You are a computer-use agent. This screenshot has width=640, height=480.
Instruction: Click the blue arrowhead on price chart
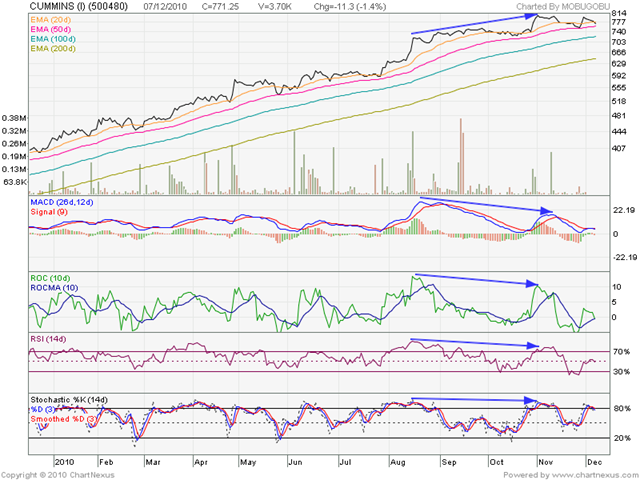pos(531,16)
